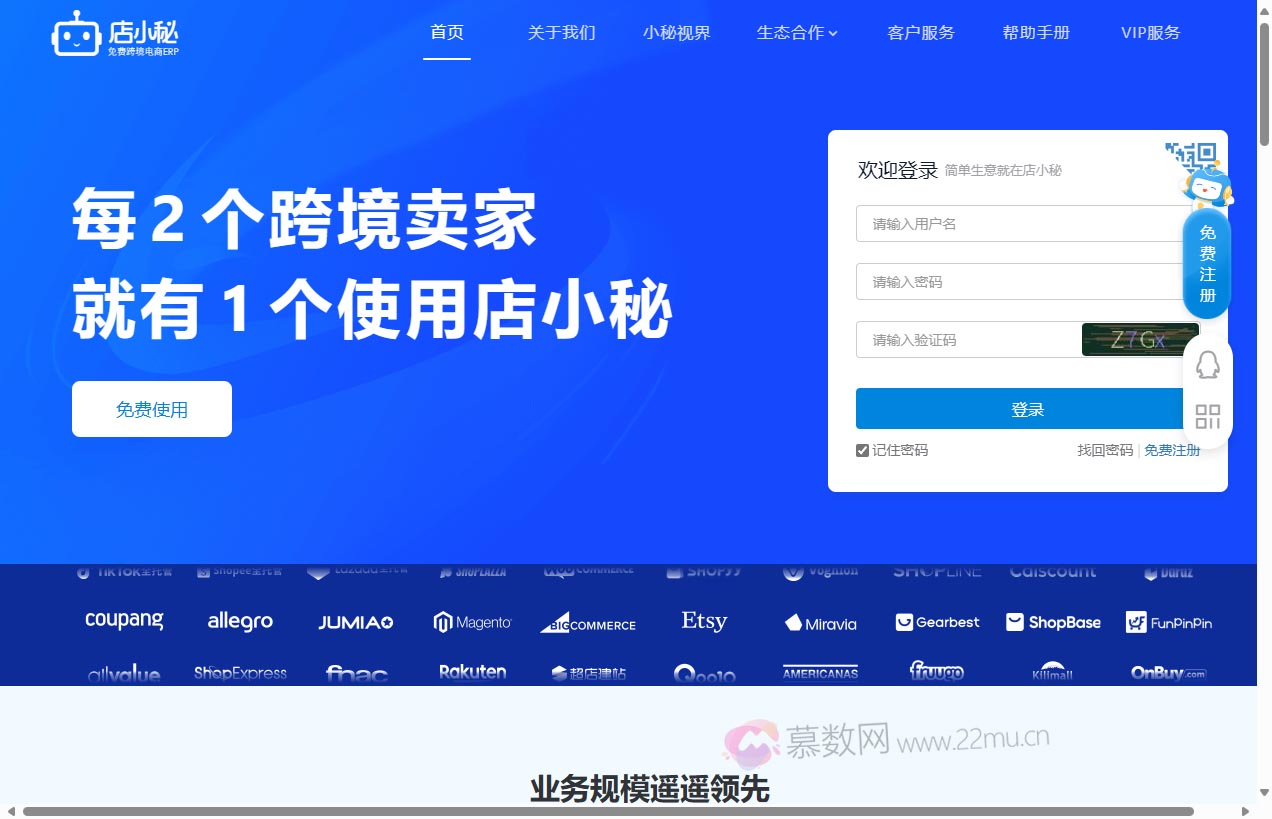Screen dimensions: 1272x819
Task: Open the 帮助手册 menu item
Action: (1035, 32)
